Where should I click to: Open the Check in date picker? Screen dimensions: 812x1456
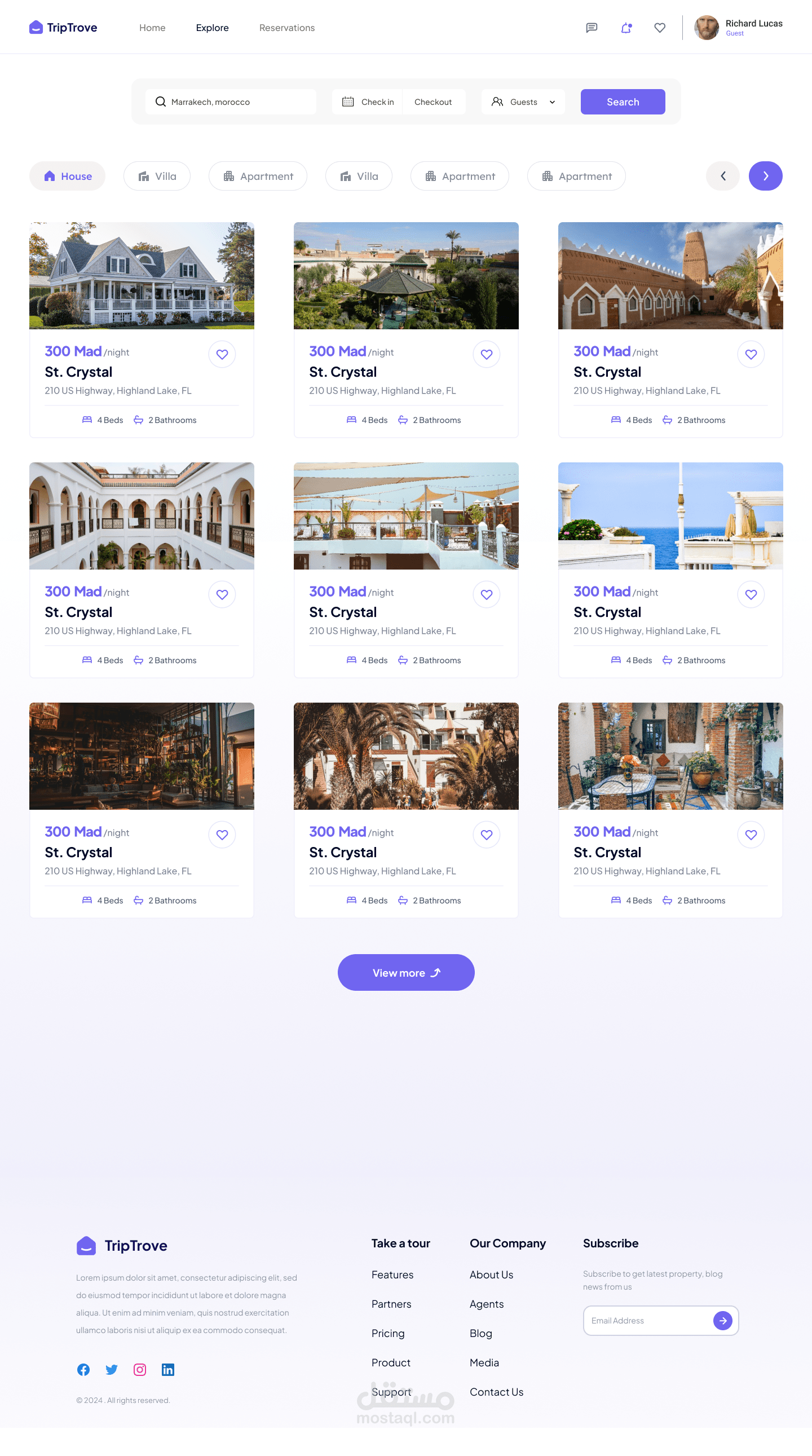(x=368, y=102)
